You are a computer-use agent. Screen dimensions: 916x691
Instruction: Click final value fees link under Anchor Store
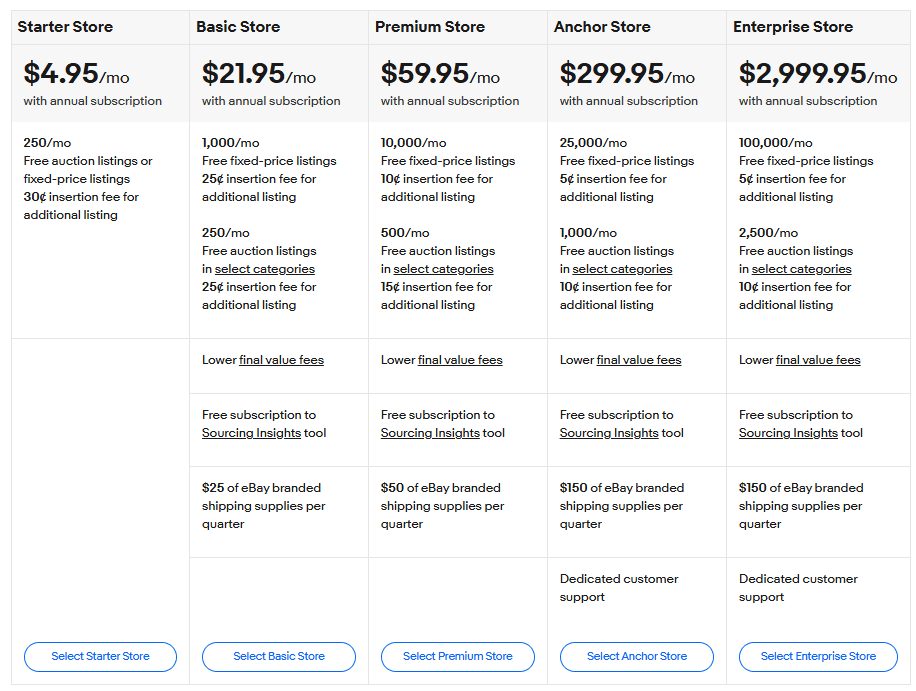coord(639,360)
